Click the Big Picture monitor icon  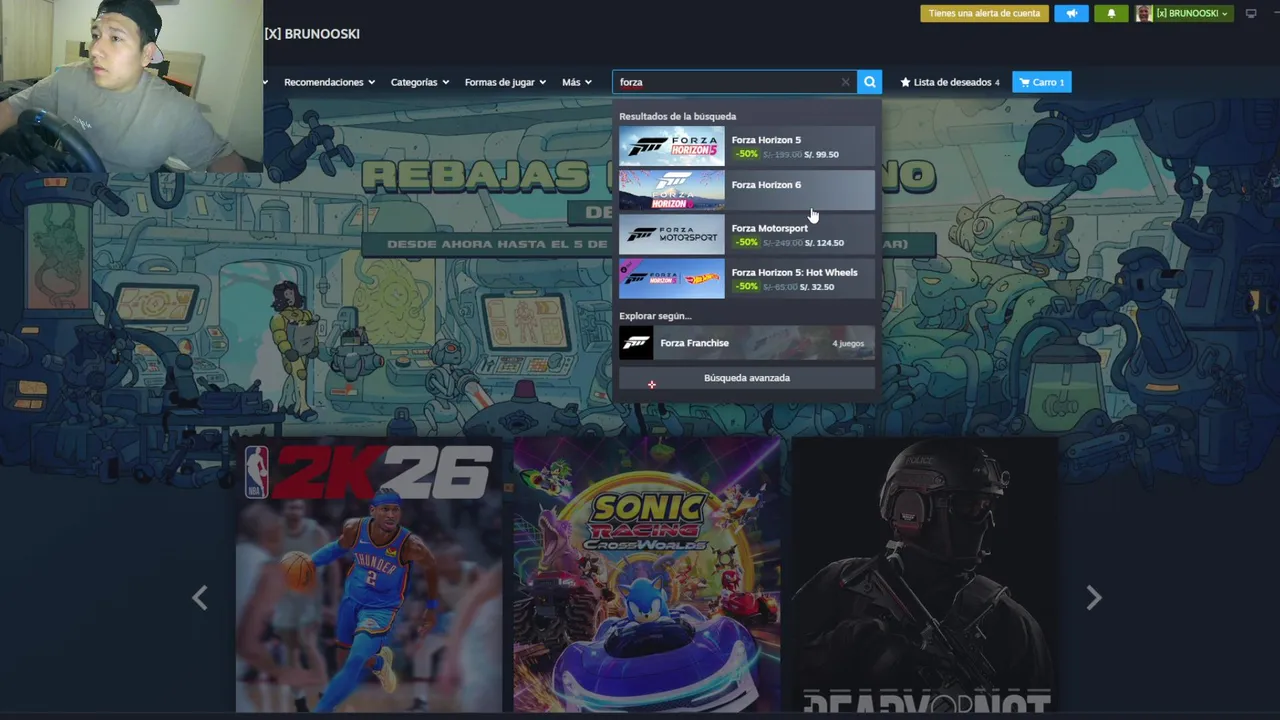tap(1251, 13)
